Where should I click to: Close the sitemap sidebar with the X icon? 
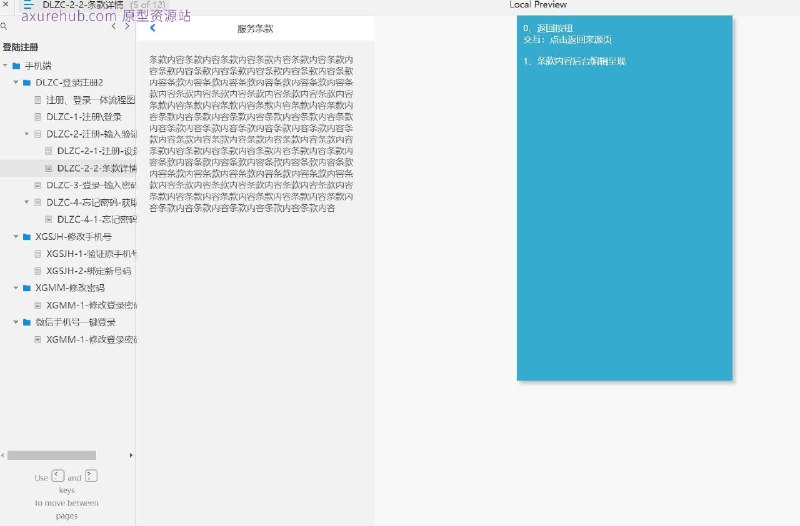pos(6,4)
